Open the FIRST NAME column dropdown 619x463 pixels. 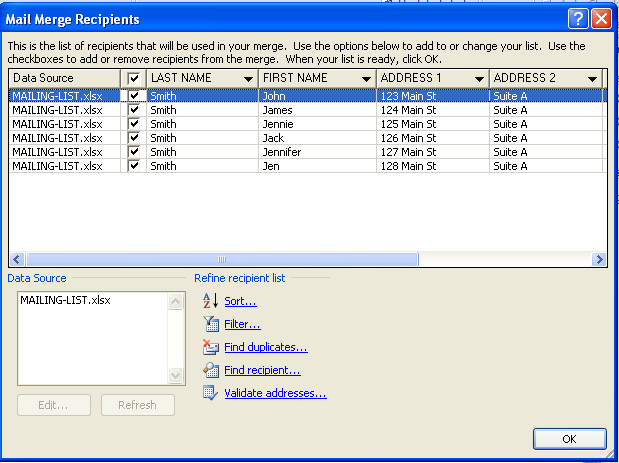click(x=365, y=79)
